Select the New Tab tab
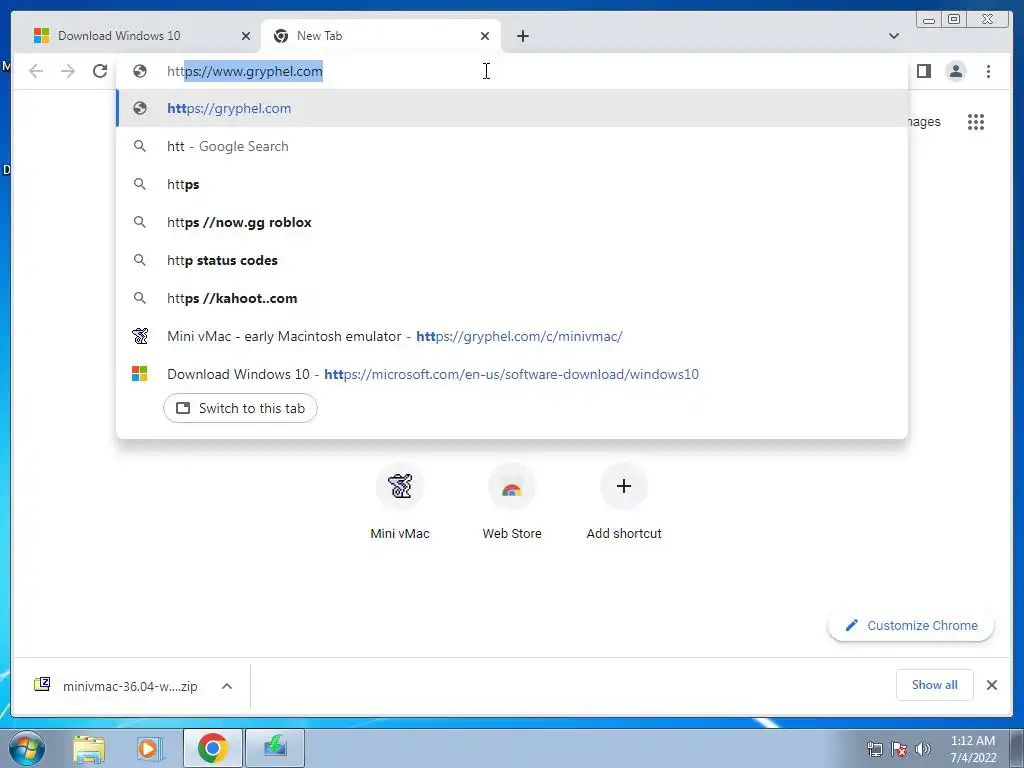The image size is (1024, 768). click(x=380, y=36)
